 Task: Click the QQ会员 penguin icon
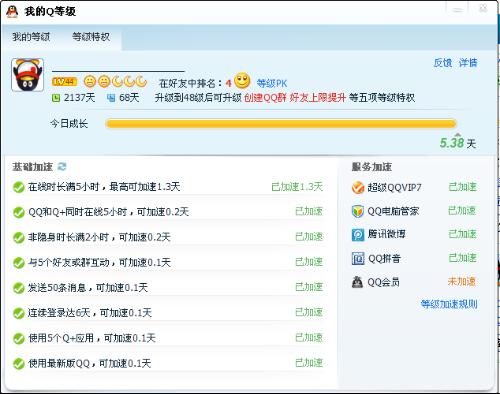(358, 282)
